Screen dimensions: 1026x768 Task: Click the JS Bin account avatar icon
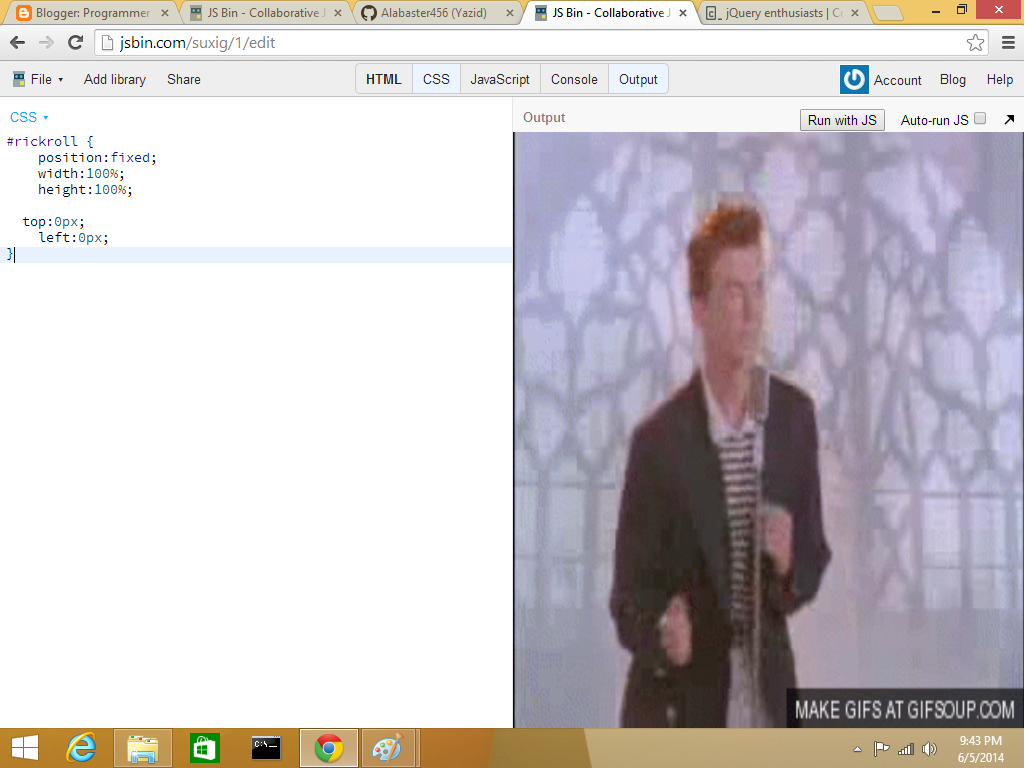[854, 80]
